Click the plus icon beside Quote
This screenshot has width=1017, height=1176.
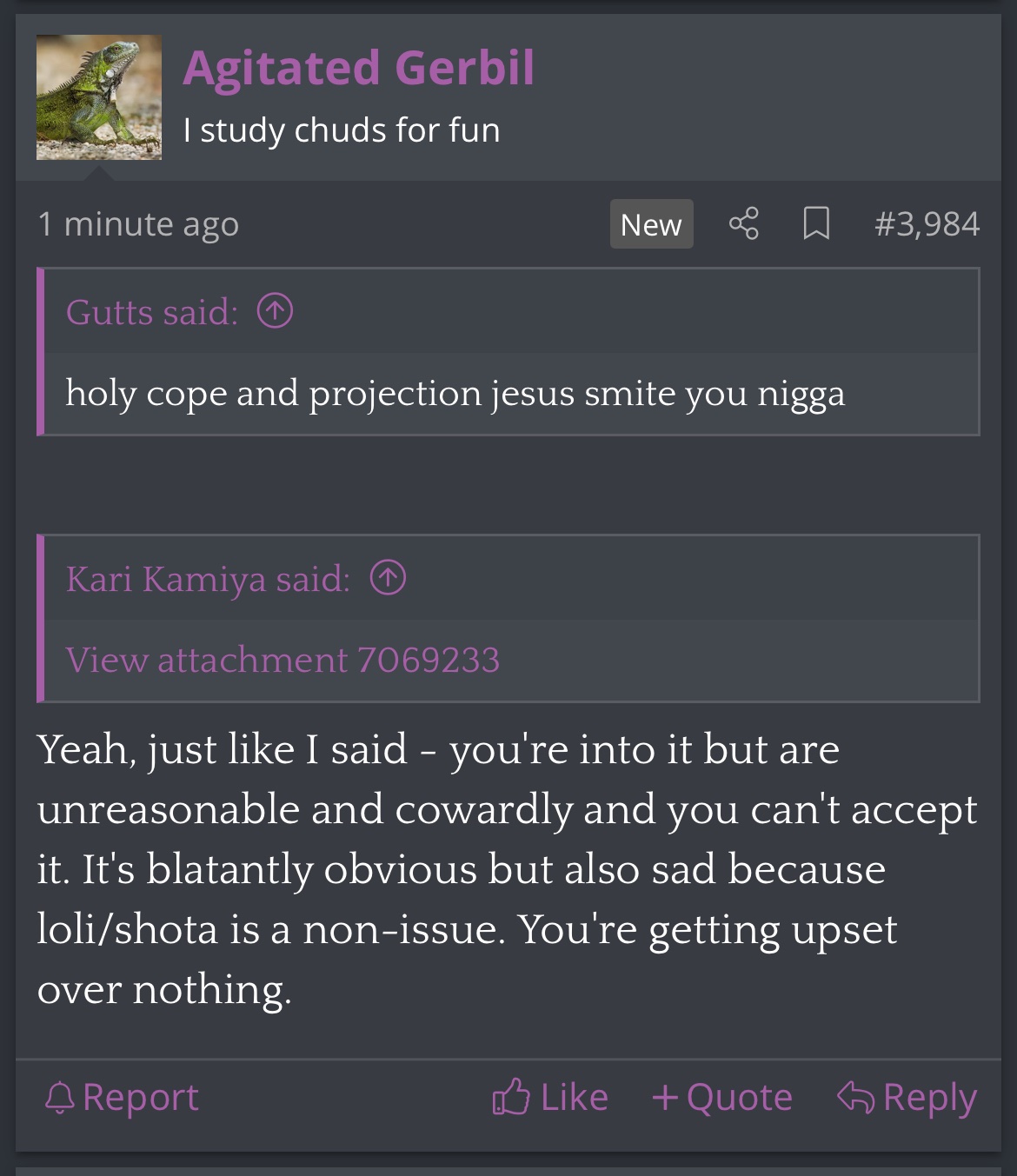[x=665, y=1098]
